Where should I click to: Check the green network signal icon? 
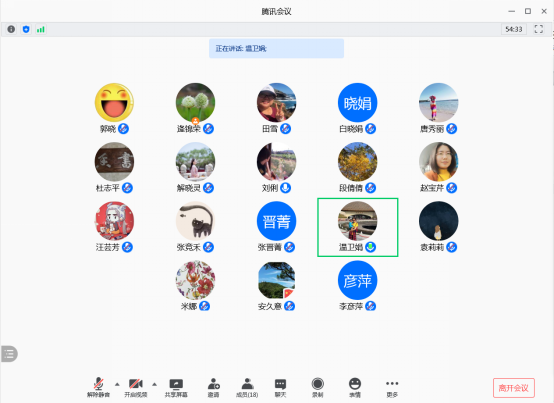pyautogui.click(x=41, y=29)
